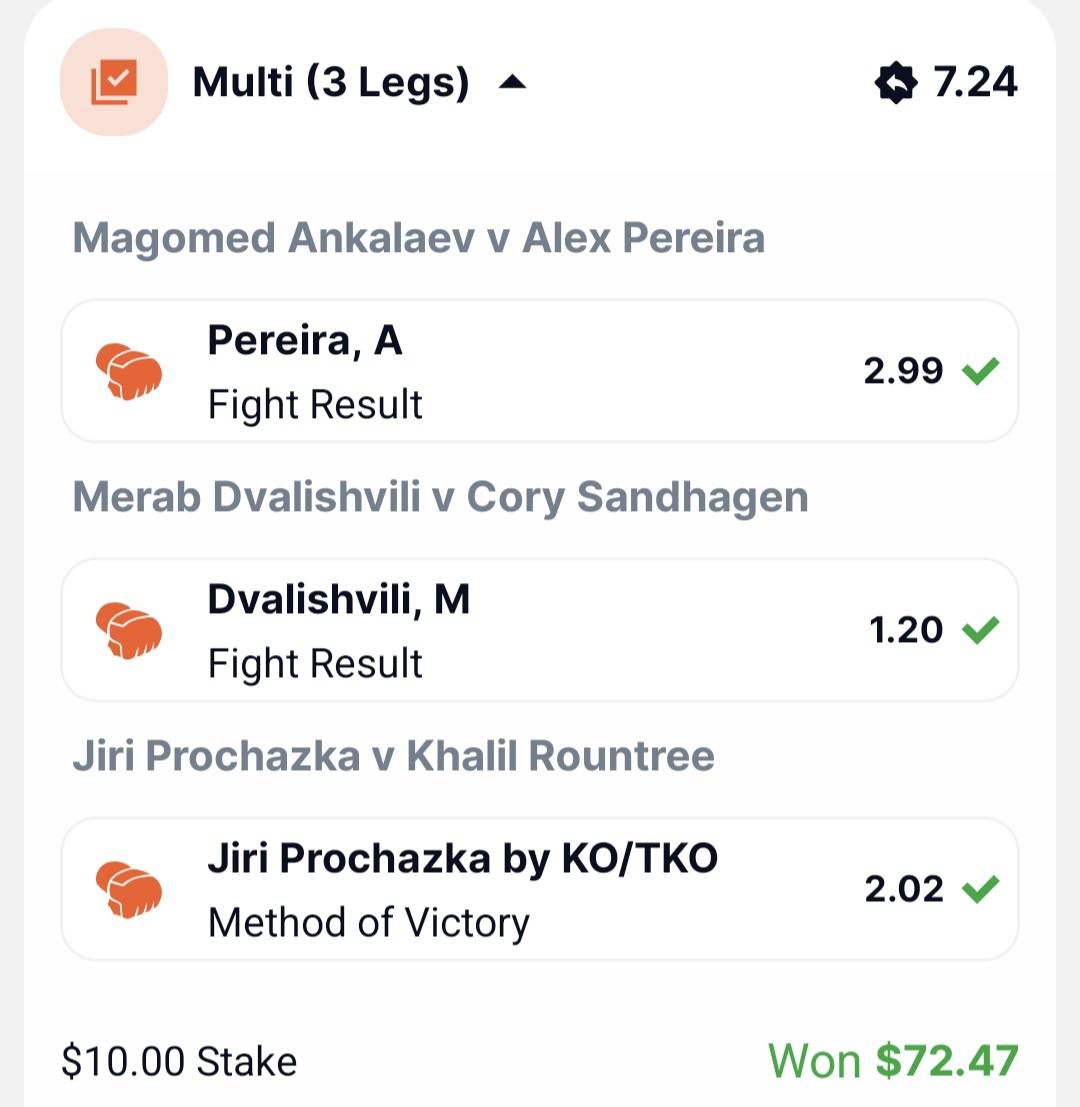The image size is (1080, 1107).
Task: Click the 7.24 total odds value
Action: tap(975, 83)
